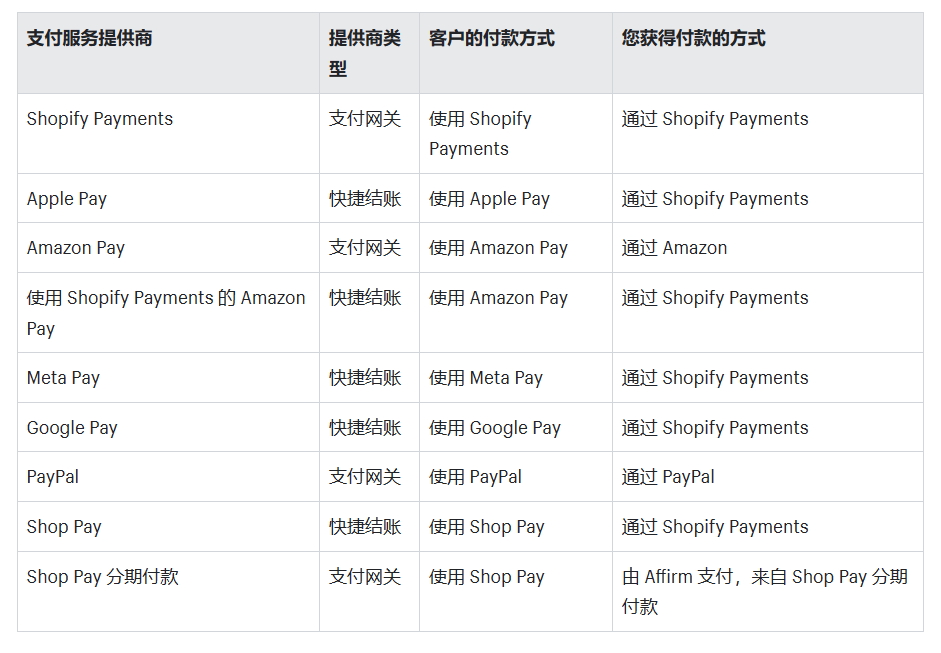Select the "使用 PayPal" cell
The image size is (941, 653).
pyautogui.click(x=475, y=477)
